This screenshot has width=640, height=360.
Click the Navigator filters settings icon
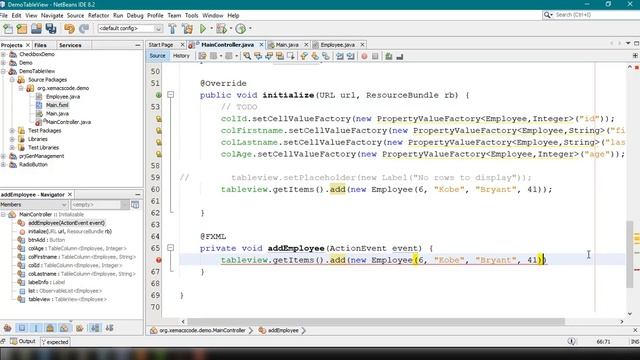coord(135,204)
